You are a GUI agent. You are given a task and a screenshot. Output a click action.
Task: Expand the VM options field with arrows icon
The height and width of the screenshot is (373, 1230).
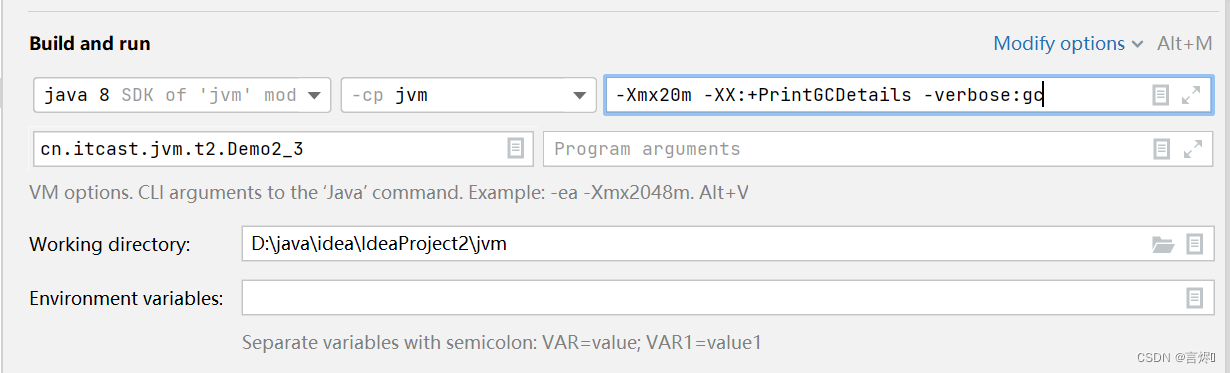pyautogui.click(x=1192, y=95)
